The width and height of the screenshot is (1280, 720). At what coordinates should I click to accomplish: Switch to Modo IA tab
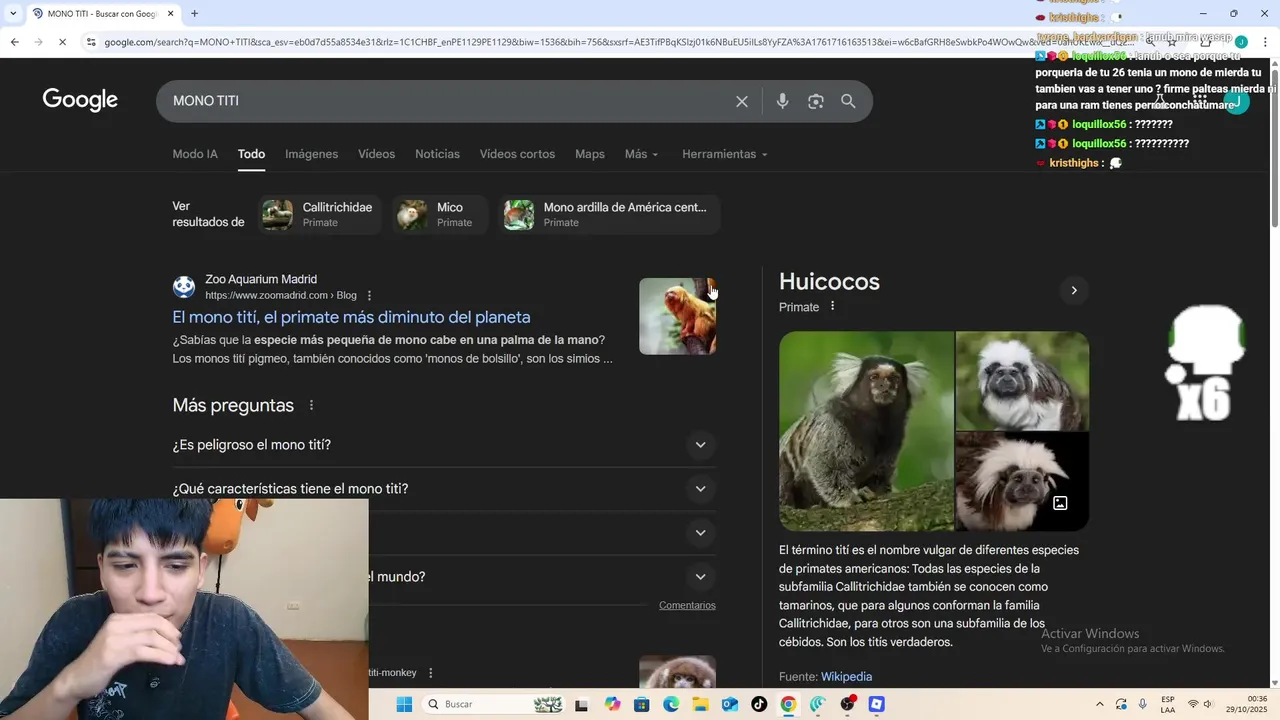click(195, 154)
